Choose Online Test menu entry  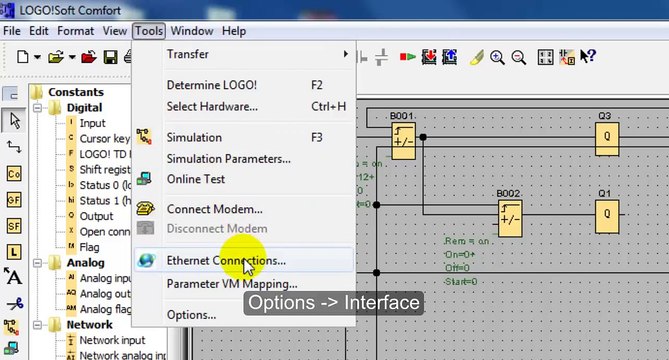click(x=244, y=179)
